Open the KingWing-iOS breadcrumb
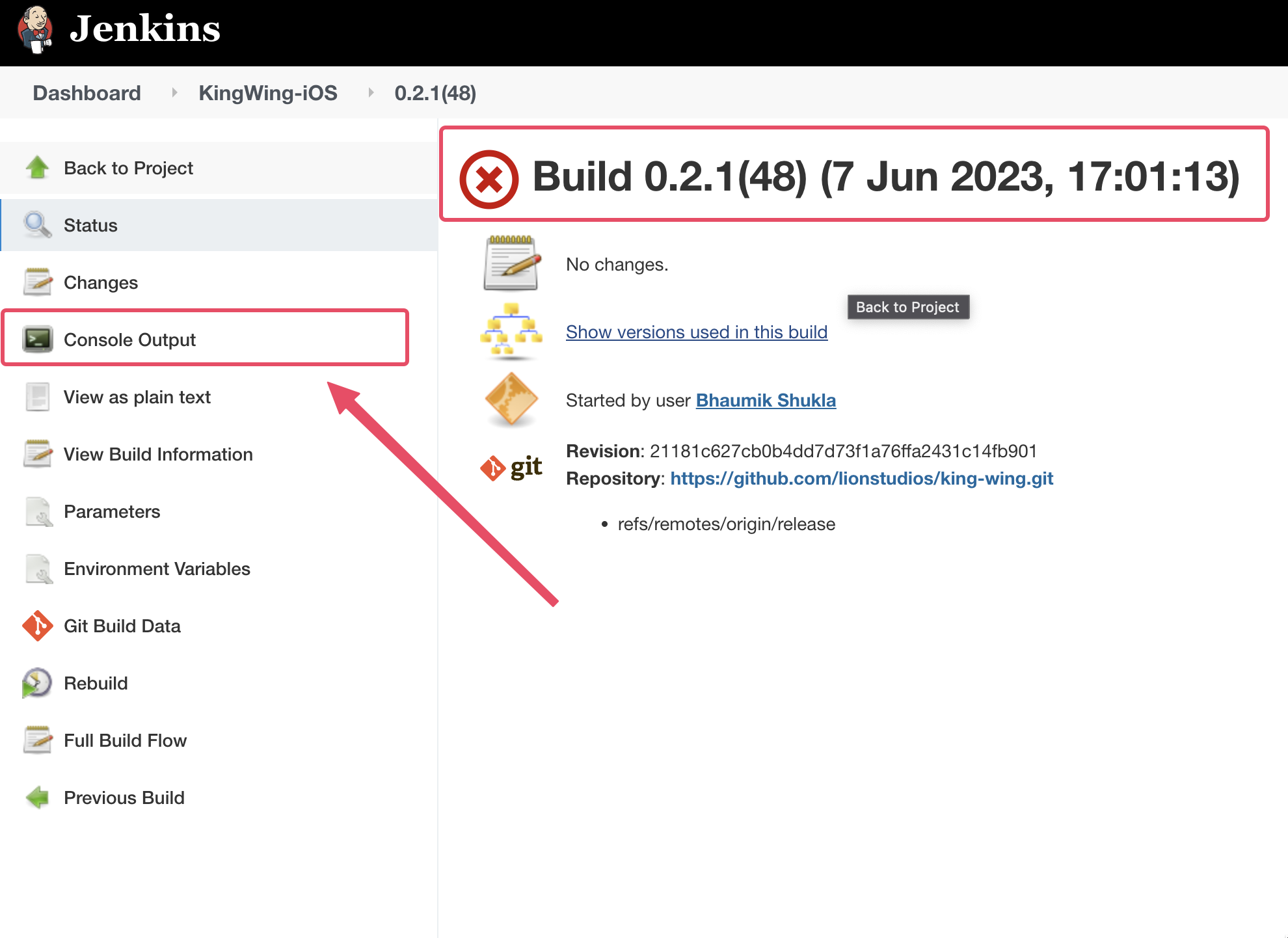Viewport: 1288px width, 938px height. pyautogui.click(x=268, y=93)
